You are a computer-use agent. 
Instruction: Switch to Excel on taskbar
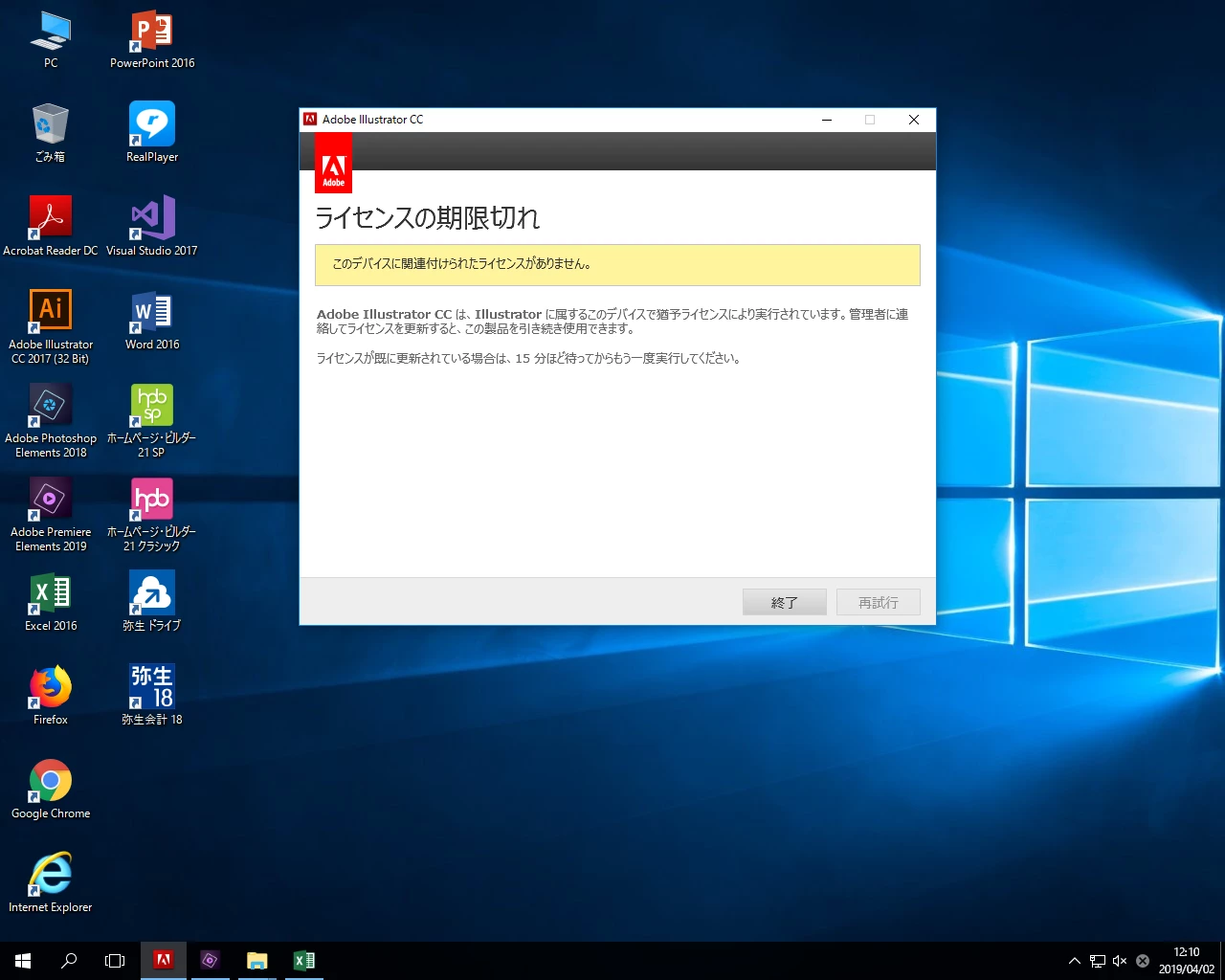click(x=303, y=961)
